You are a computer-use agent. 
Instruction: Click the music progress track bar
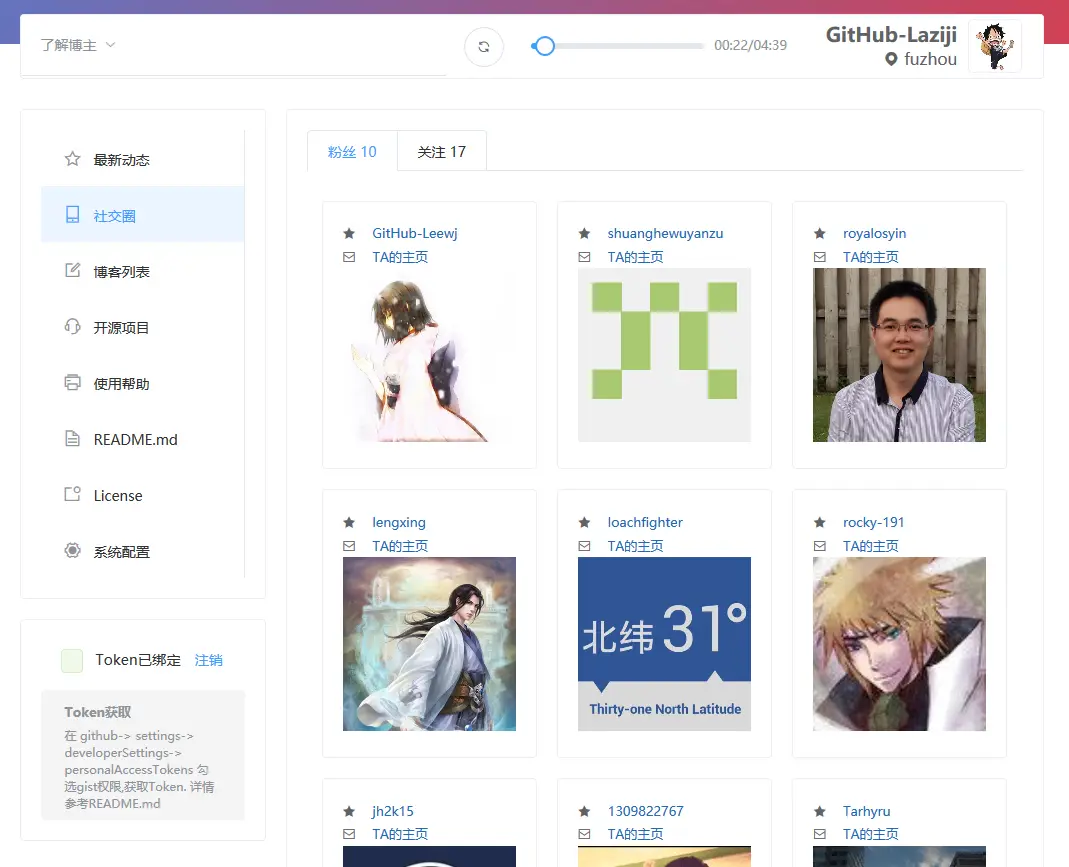[618, 46]
